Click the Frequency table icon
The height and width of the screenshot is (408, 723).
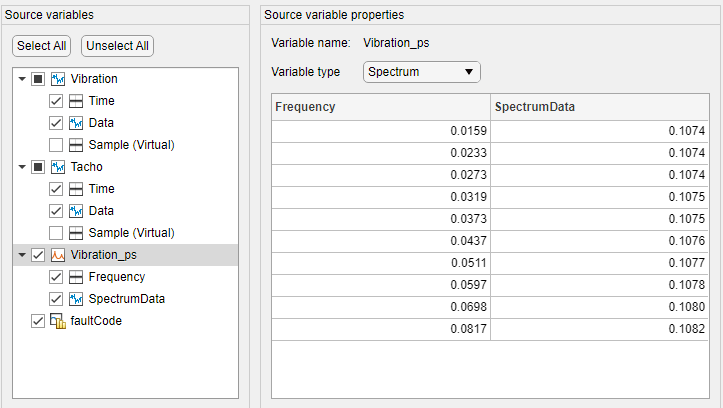(76, 277)
